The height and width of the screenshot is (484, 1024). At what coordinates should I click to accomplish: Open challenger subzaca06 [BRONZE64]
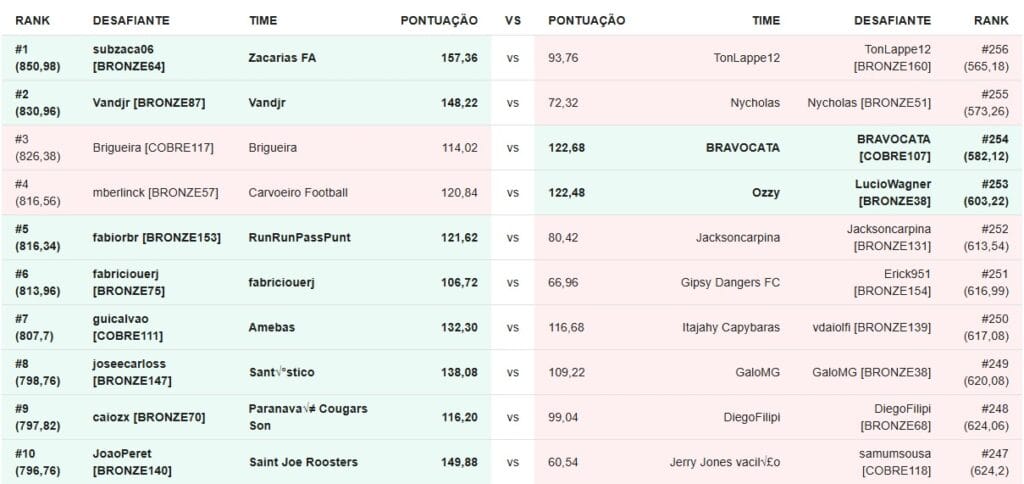coord(129,58)
